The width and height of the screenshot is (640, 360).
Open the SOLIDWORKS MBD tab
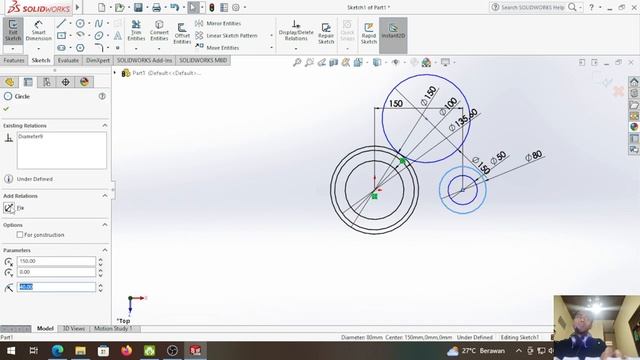click(203, 60)
